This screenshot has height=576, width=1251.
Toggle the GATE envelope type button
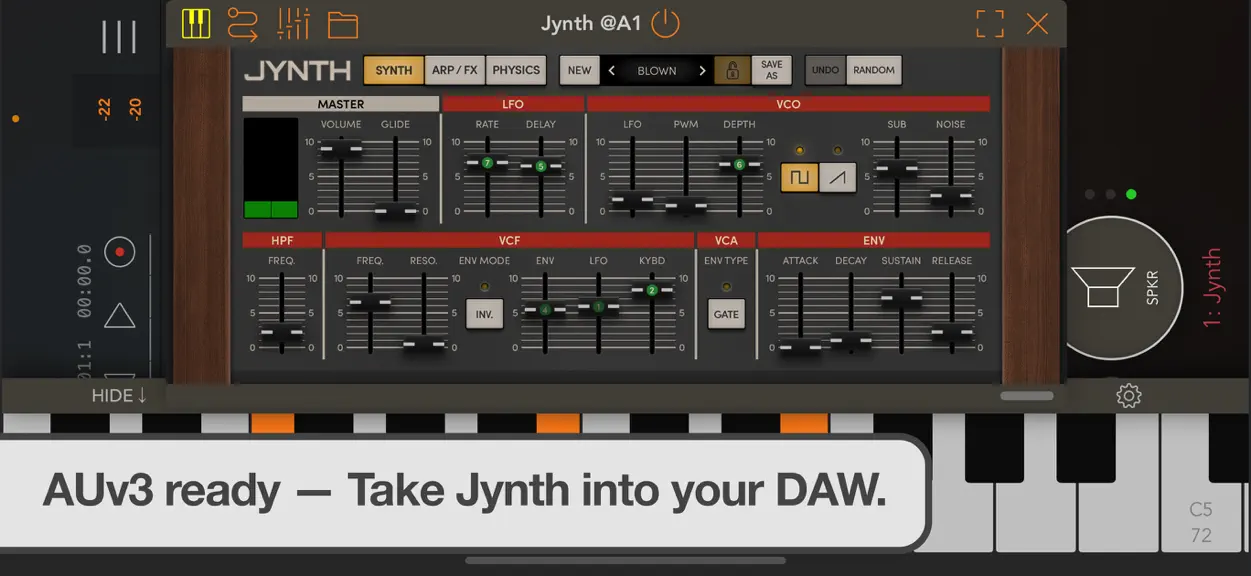pos(726,314)
